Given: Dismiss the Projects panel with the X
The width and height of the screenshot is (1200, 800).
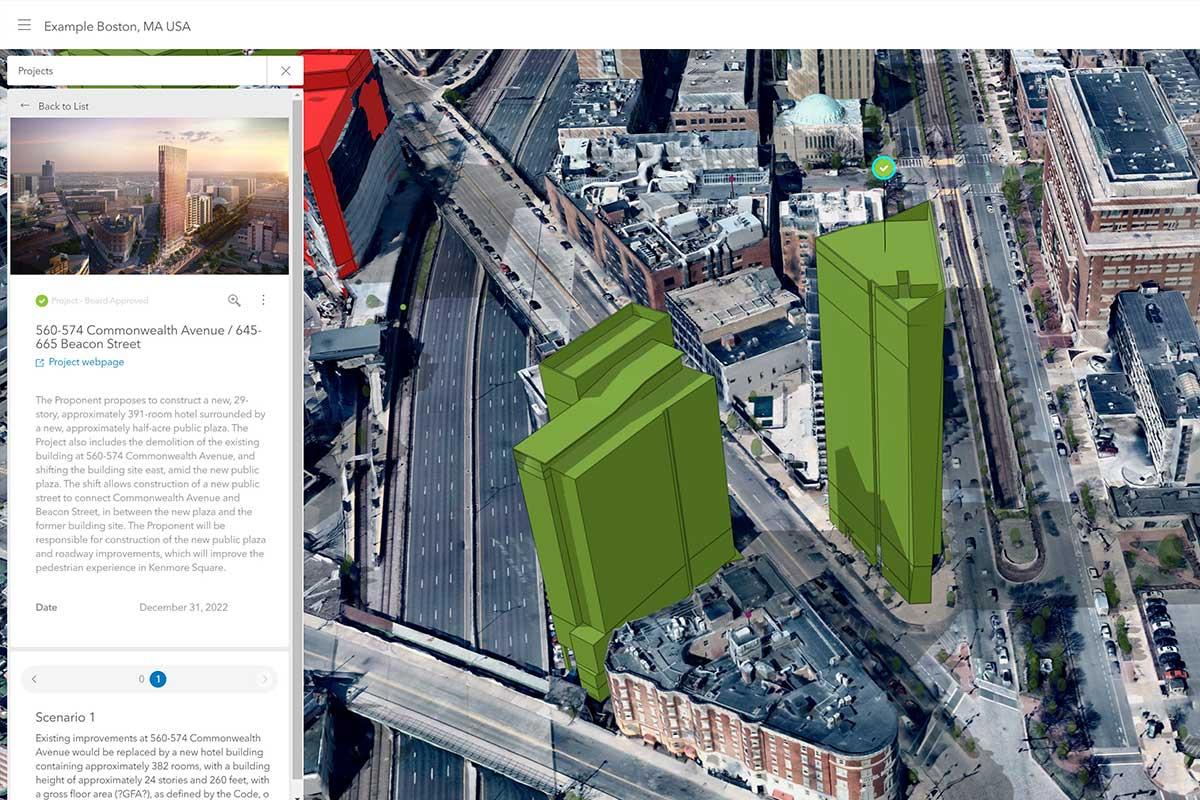Looking at the screenshot, I should [x=285, y=70].
